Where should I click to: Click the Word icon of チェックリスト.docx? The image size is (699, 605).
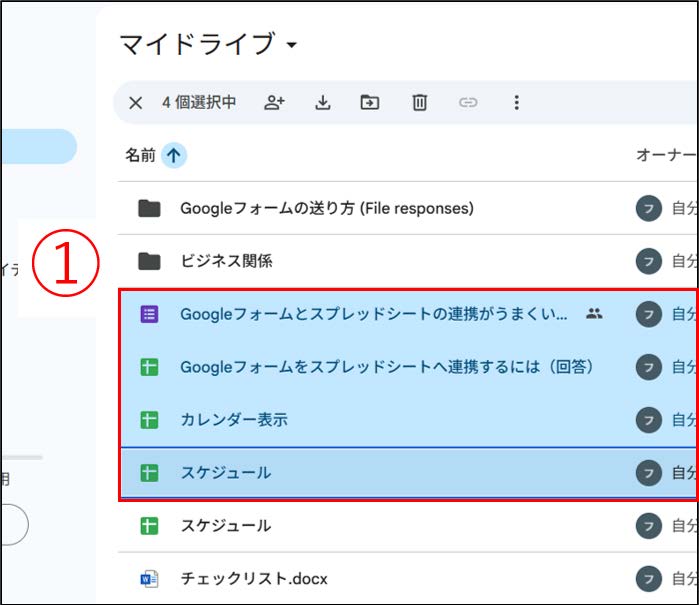pos(149,579)
